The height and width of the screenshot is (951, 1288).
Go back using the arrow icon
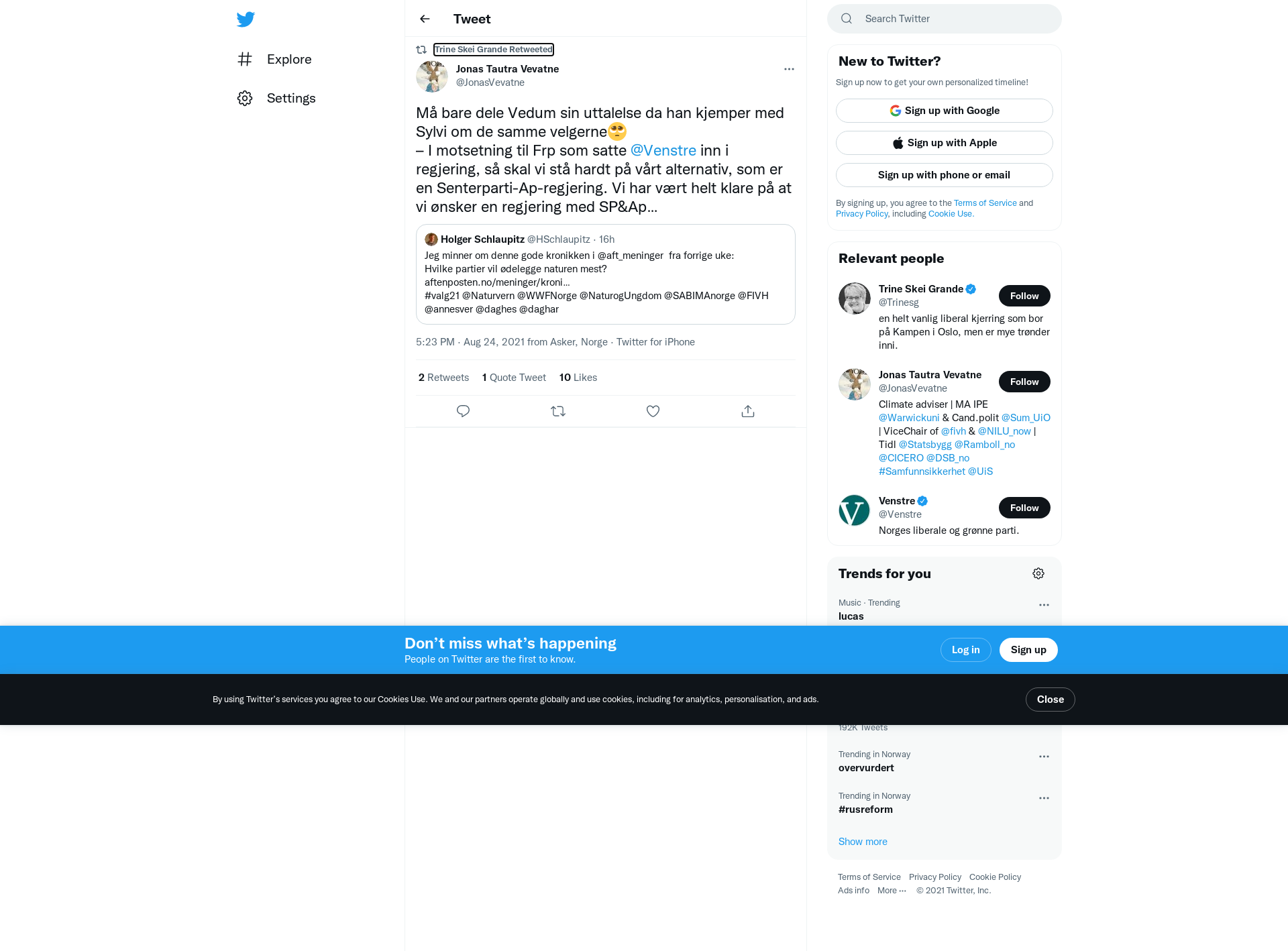coord(425,19)
